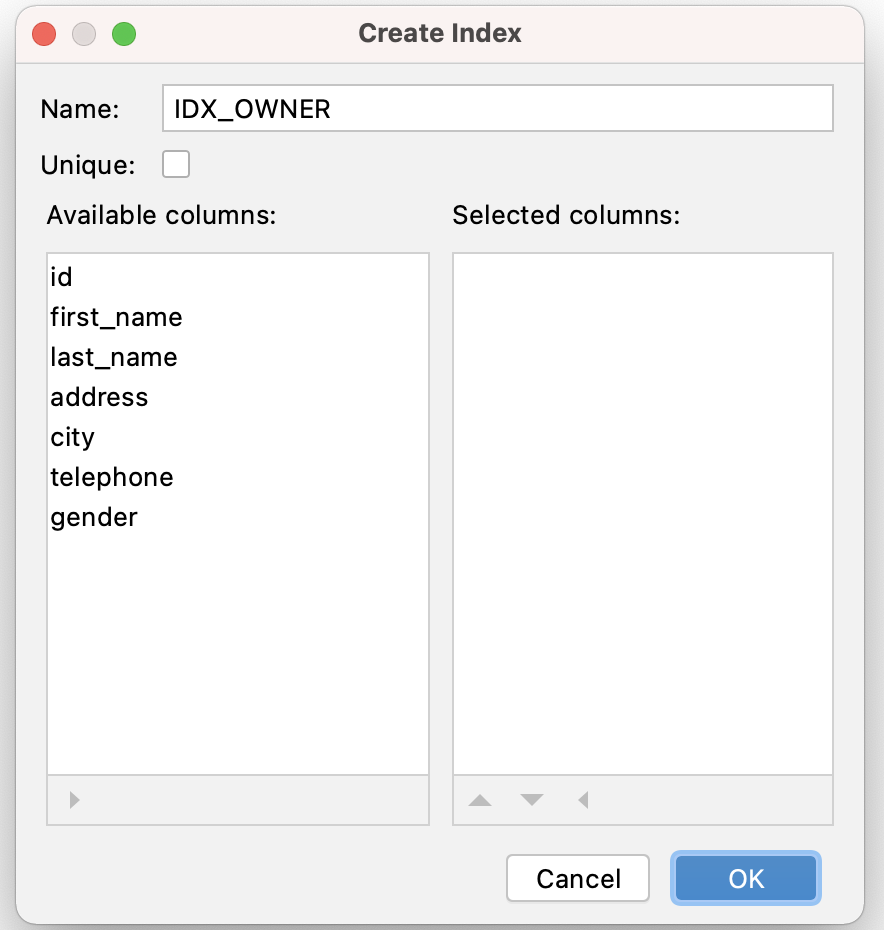Click the green zoom window button
Viewport: 884px width, 930px height.
(x=124, y=34)
